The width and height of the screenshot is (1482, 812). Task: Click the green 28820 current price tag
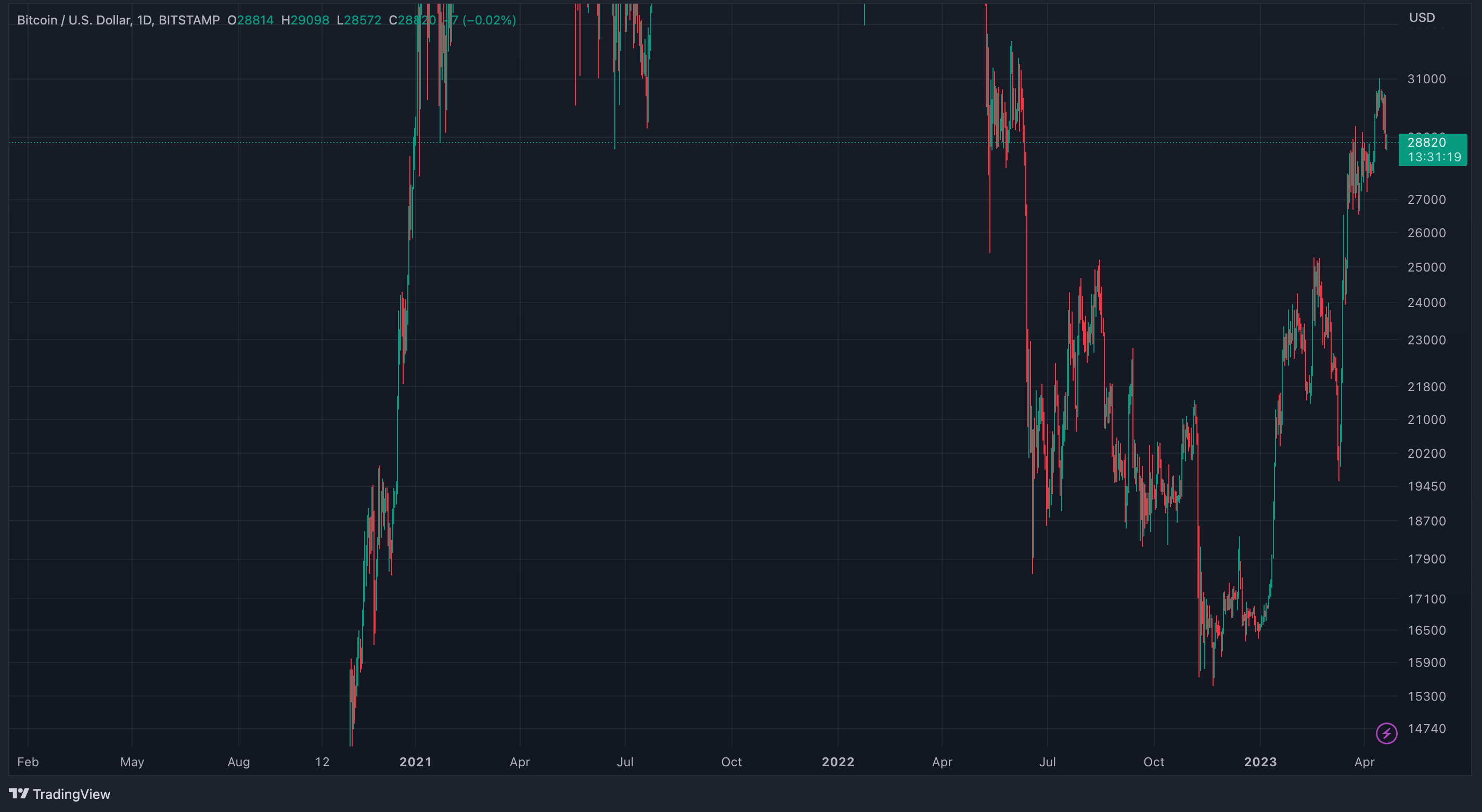coord(1426,142)
